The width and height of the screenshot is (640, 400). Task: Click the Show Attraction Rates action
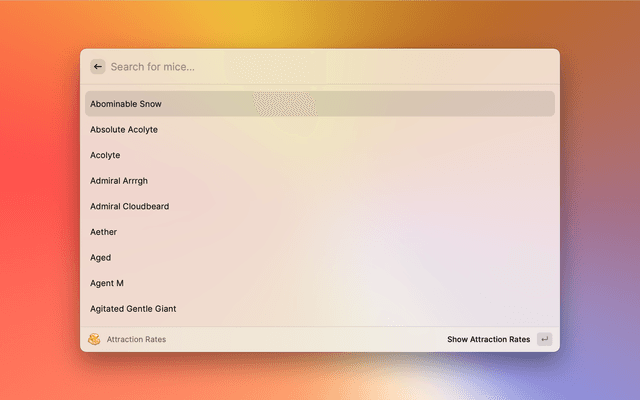(x=488, y=339)
